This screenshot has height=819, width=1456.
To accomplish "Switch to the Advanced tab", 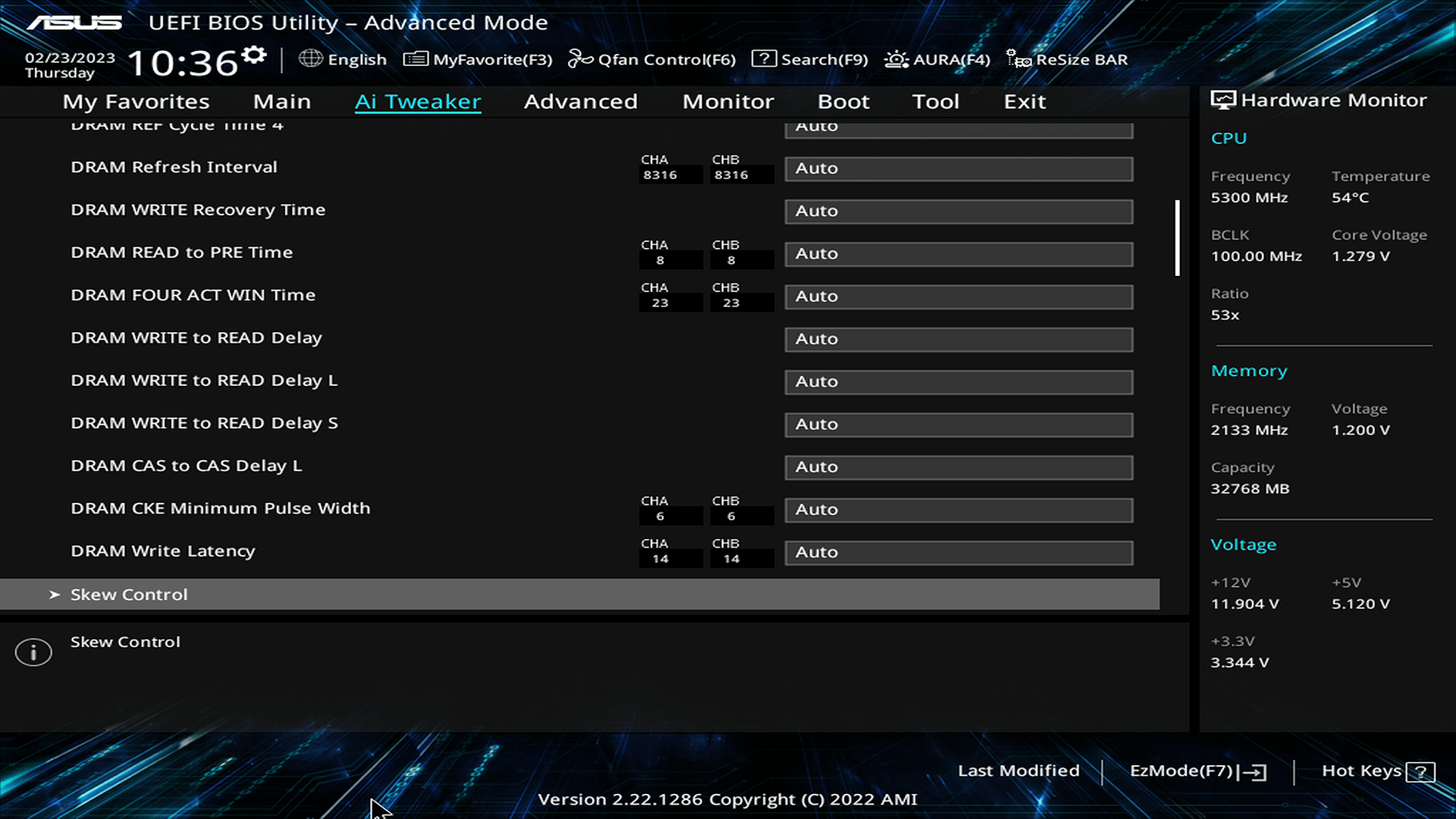I will click(x=580, y=102).
